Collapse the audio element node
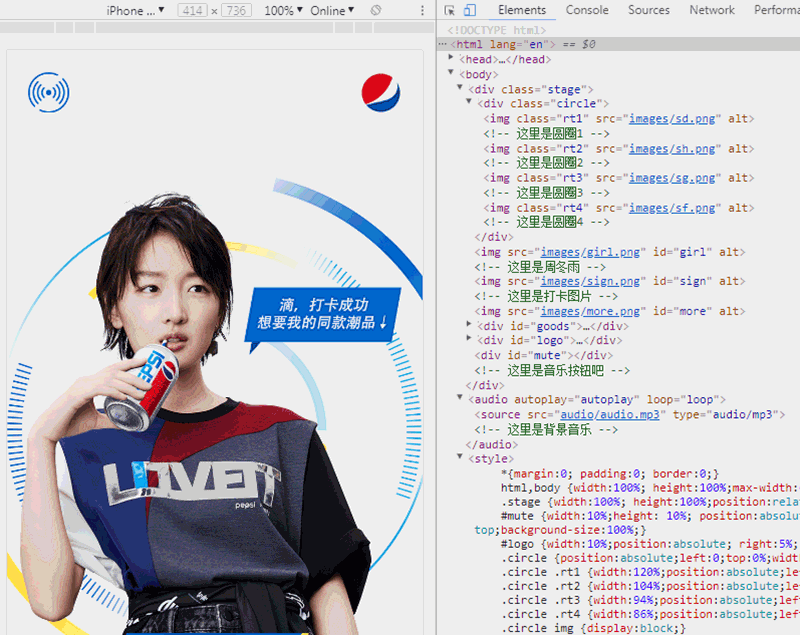This screenshot has height=635, width=800. coord(460,397)
